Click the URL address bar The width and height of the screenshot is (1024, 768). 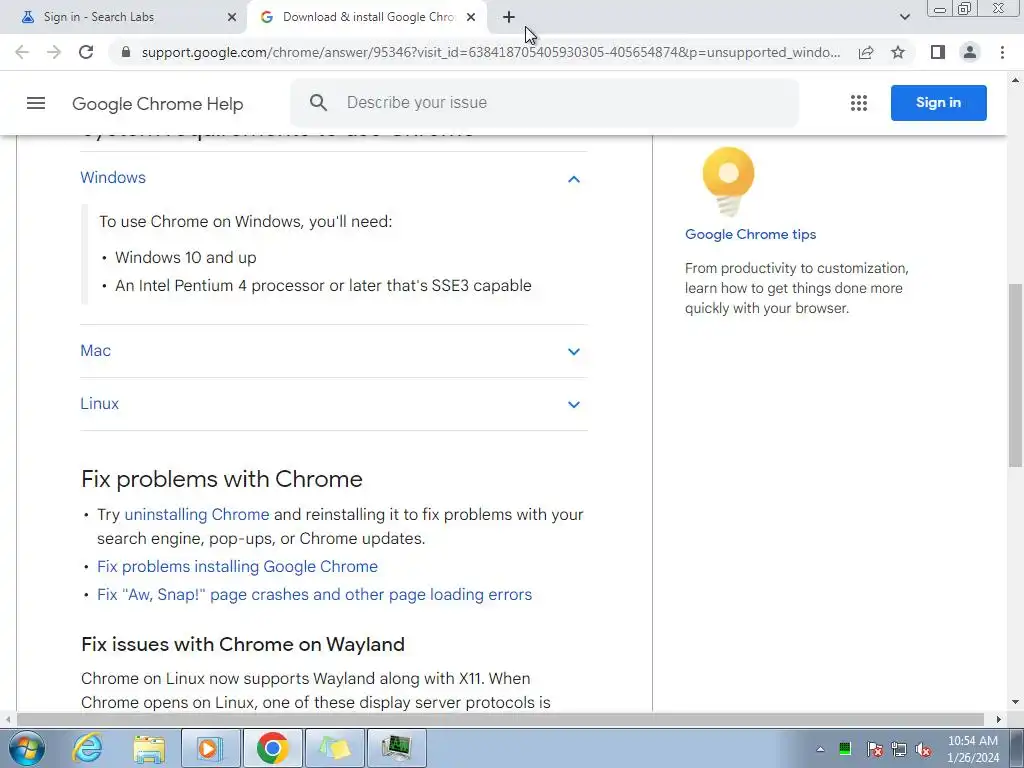click(490, 52)
